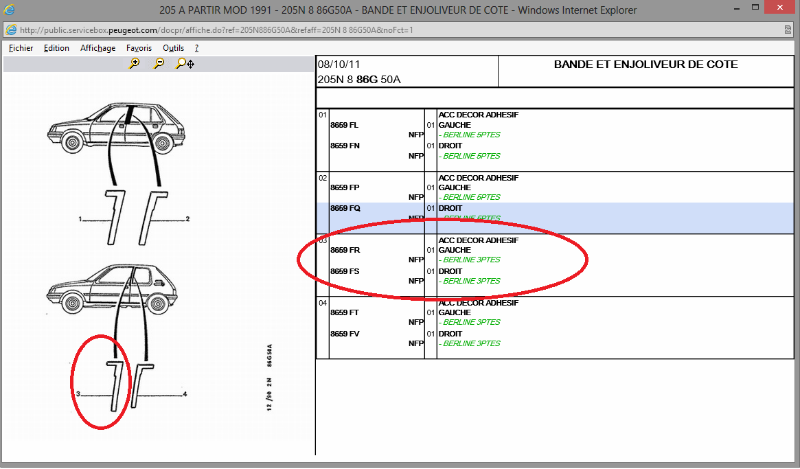Click row number 01 in parts table
The height and width of the screenshot is (469, 800).
coord(322,115)
